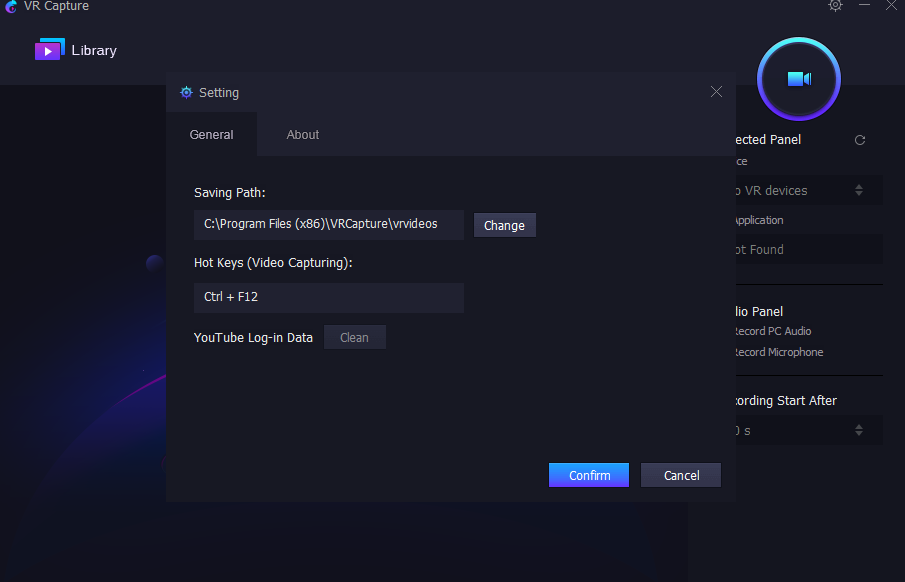
Task: Open the Recording Start After delay dropdown
Action: tap(809, 430)
